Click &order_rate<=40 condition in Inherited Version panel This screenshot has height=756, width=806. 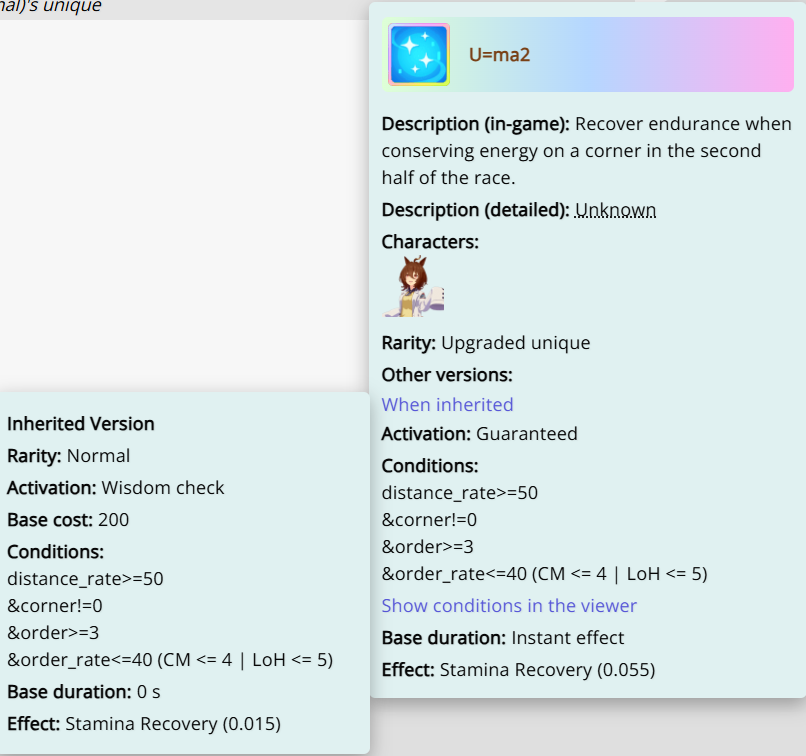click(x=170, y=659)
